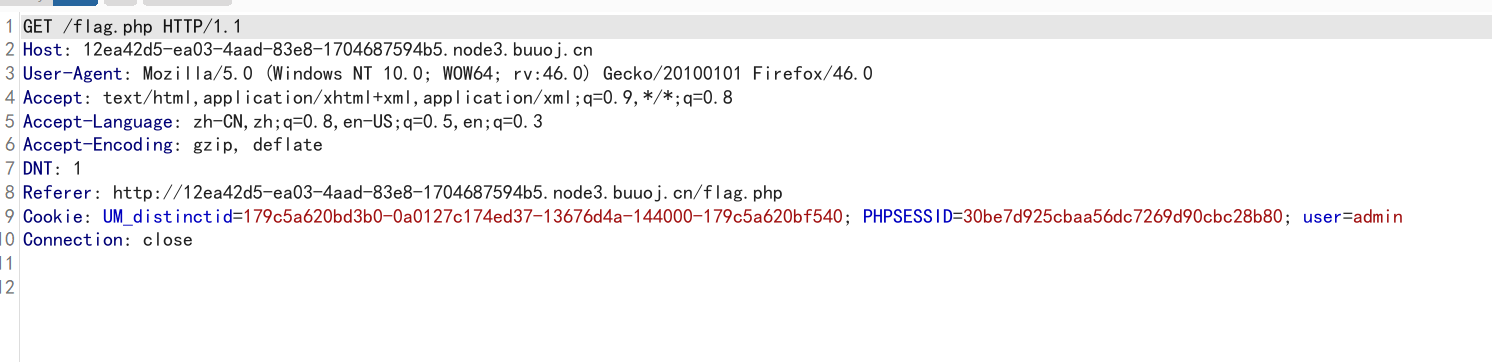Click the Referer URL ending in flag.php
This screenshot has height=362, width=1492.
pyautogui.click(x=447, y=193)
